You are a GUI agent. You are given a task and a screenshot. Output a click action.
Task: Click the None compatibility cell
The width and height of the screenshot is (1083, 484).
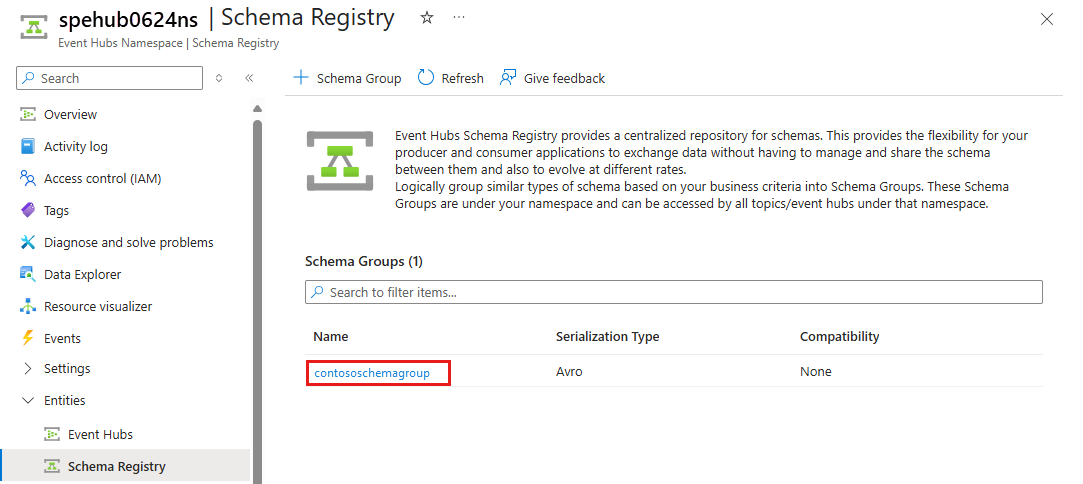pyautogui.click(x=816, y=371)
